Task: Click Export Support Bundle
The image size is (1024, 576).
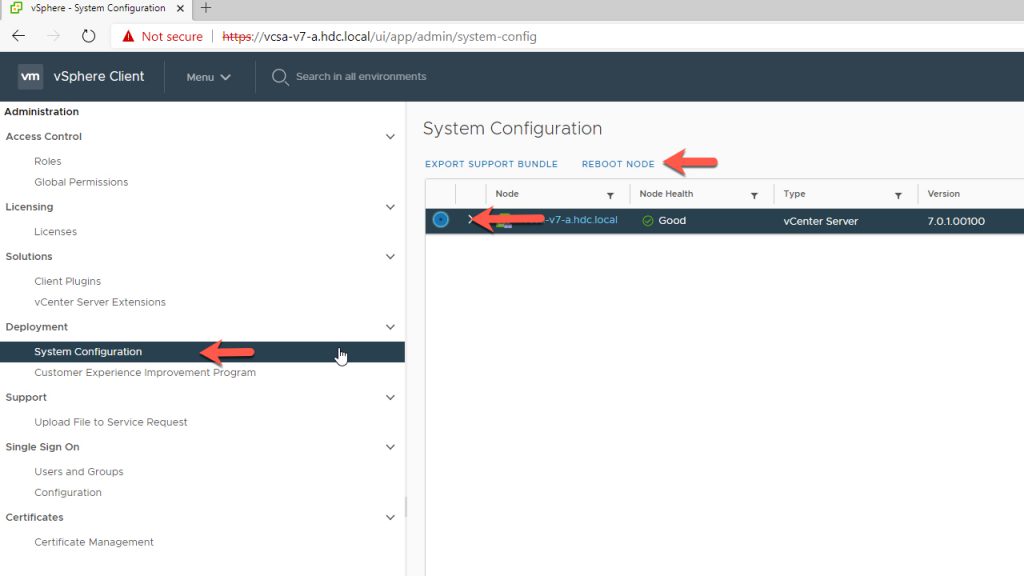Action: (x=491, y=164)
